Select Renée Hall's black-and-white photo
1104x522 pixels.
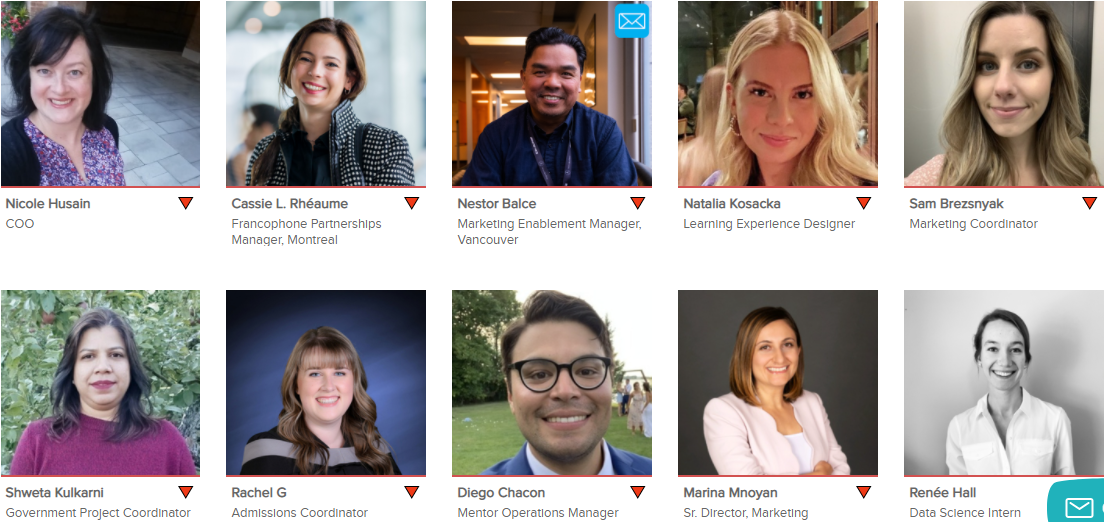1004,383
